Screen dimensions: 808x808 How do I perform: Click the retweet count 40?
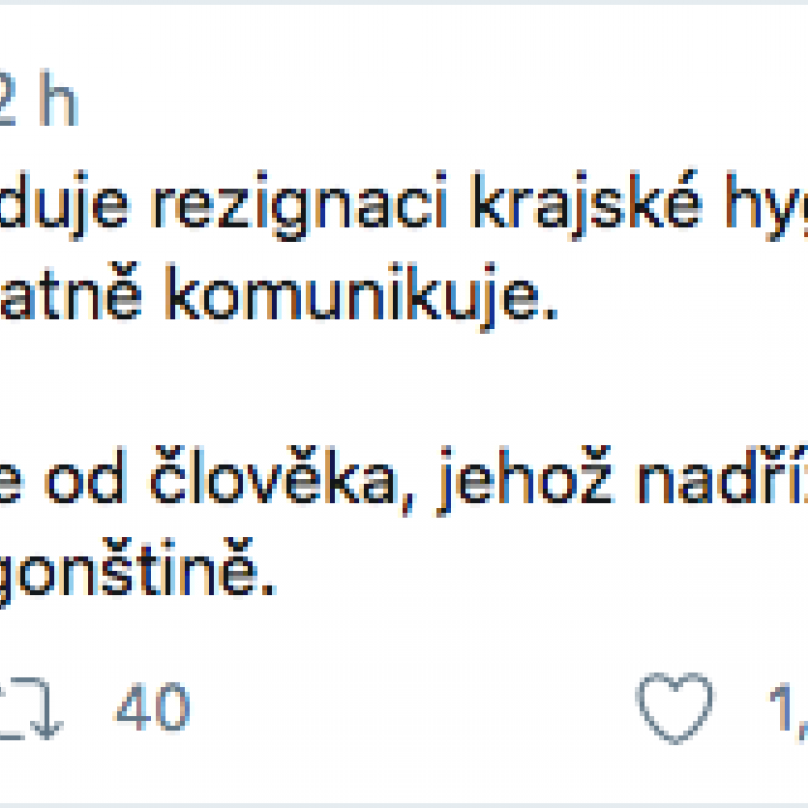click(x=152, y=708)
